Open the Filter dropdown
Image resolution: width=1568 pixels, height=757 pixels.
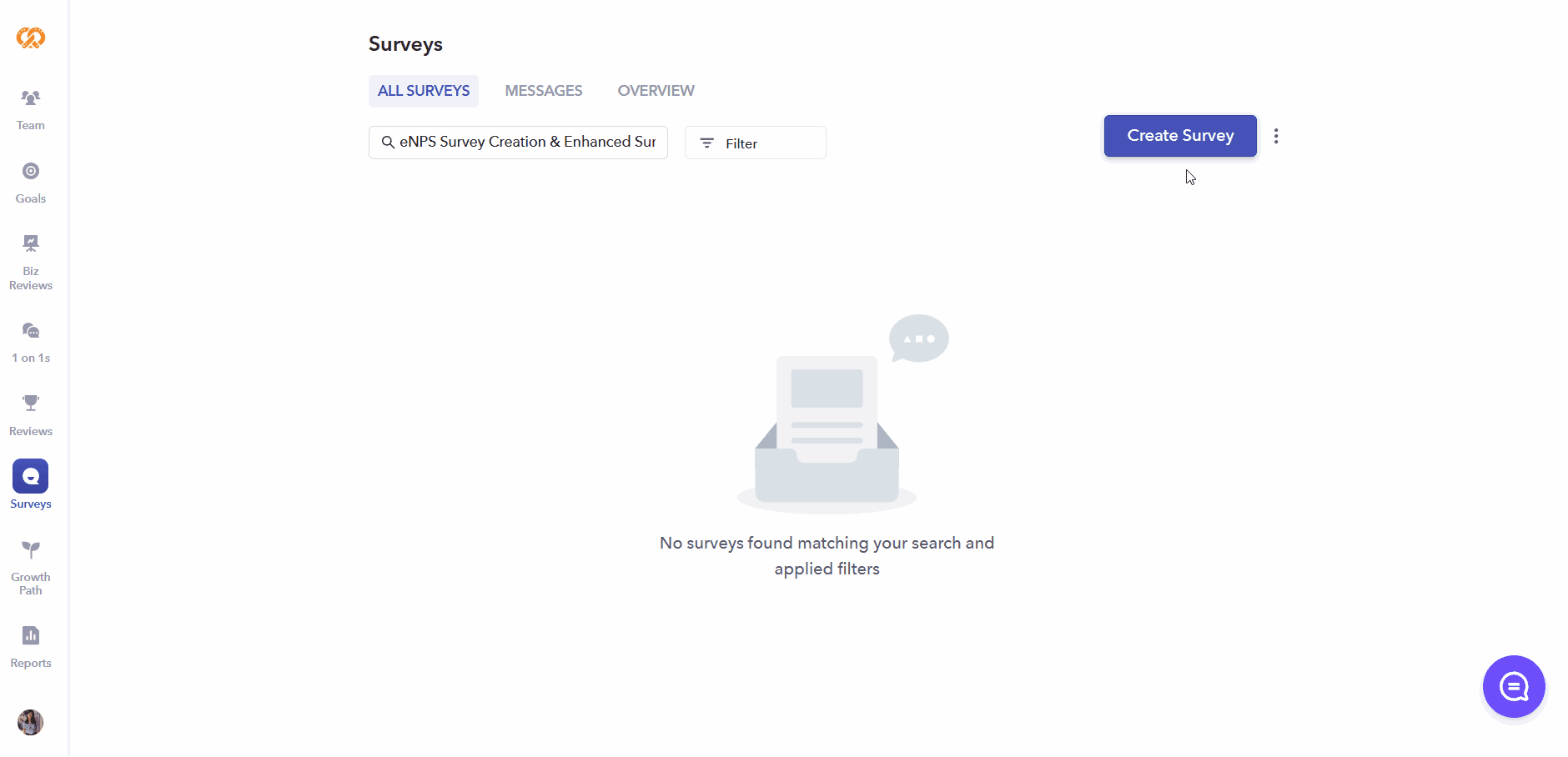coord(756,143)
